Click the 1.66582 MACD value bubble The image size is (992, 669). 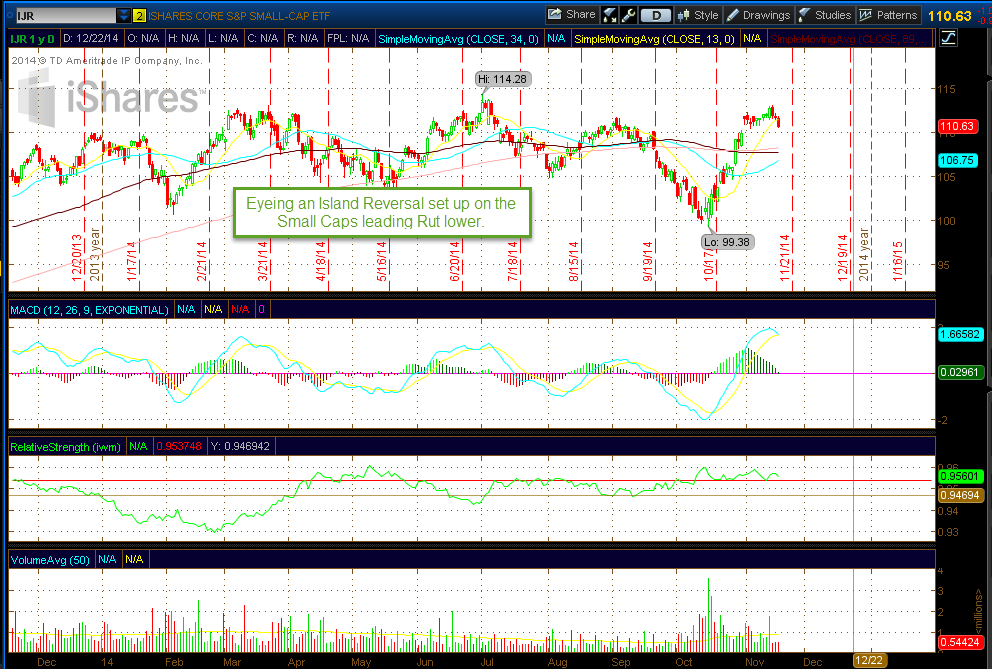960,334
